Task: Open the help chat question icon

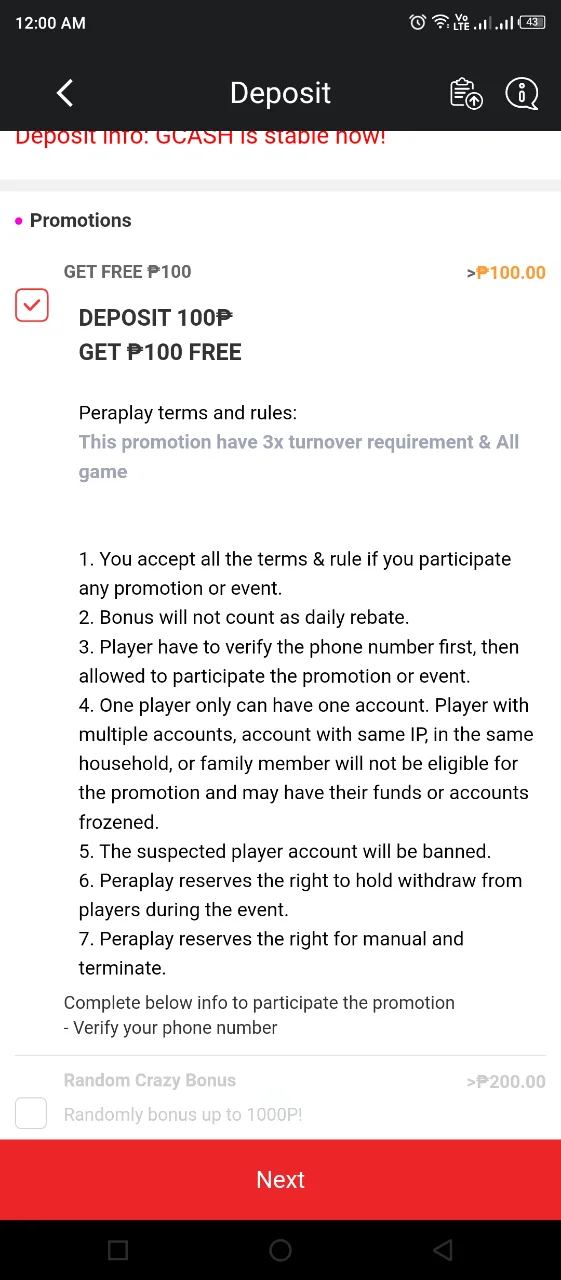Action: pos(522,93)
